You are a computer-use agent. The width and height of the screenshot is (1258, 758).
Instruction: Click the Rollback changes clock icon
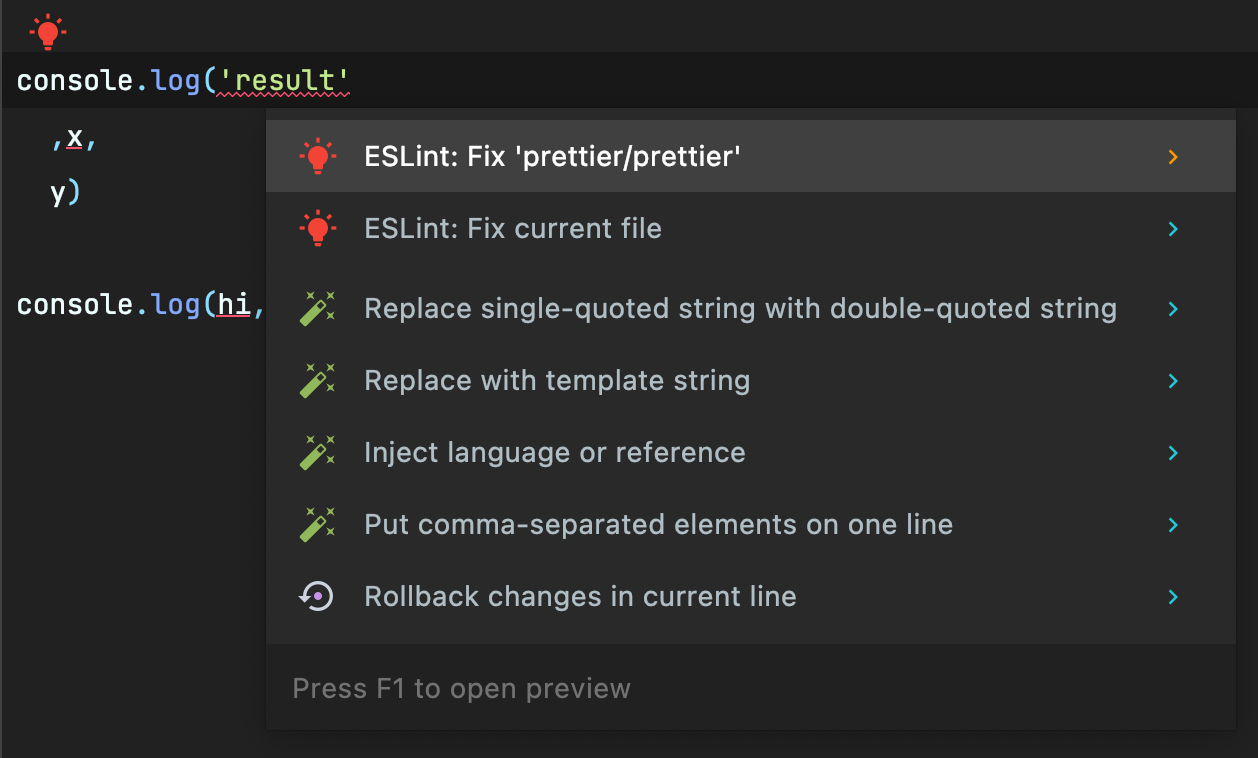[x=317, y=597]
